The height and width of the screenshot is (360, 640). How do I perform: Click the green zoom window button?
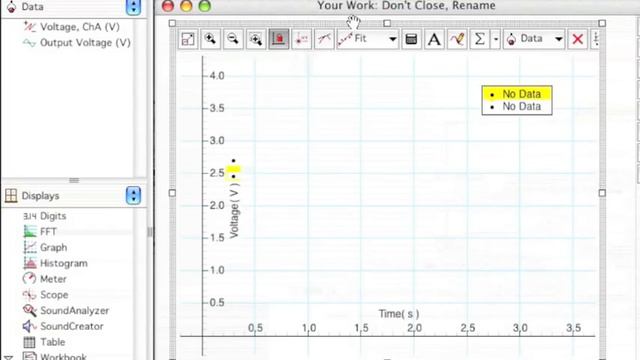pyautogui.click(x=204, y=6)
